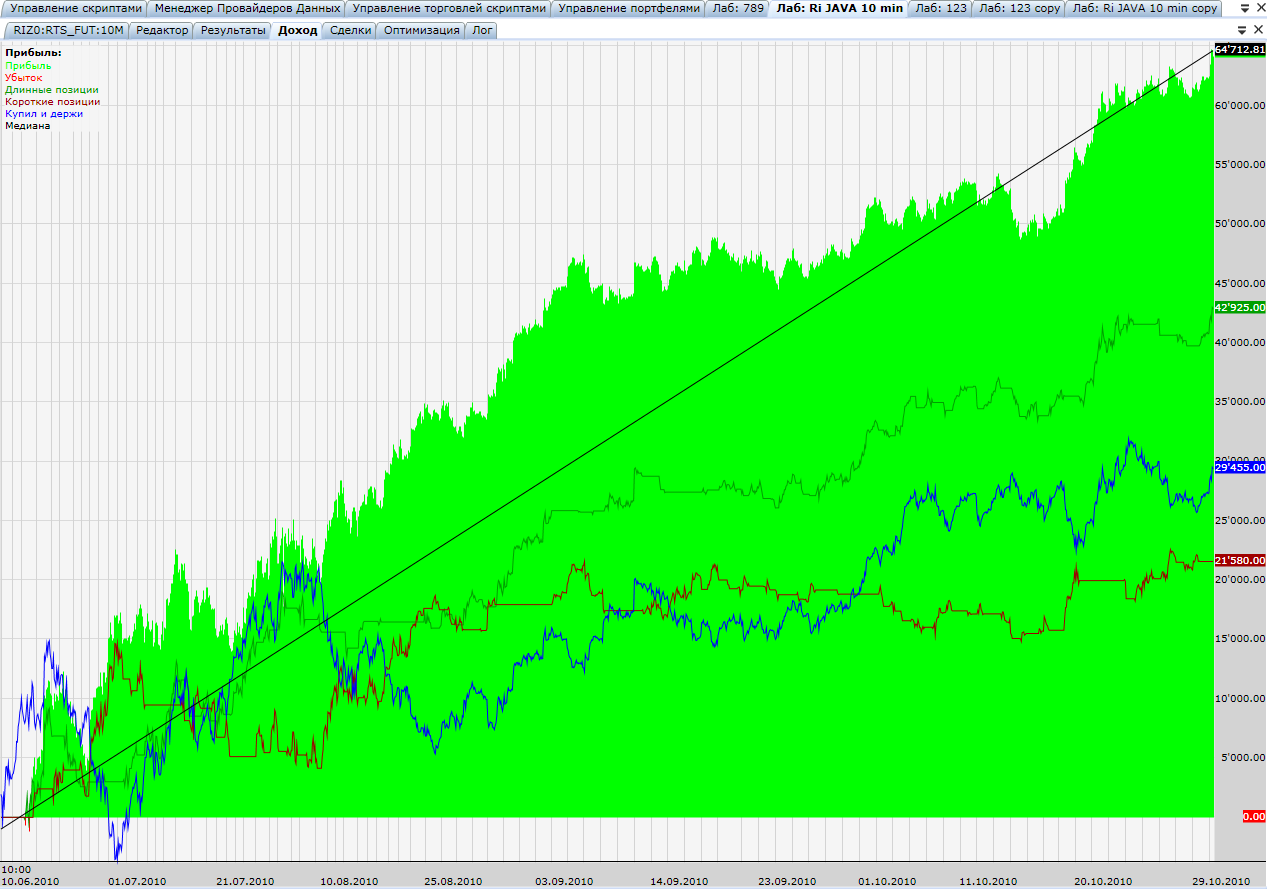This screenshot has height=889, width=1267.
Task: Switch to Управление портфелями tab
Action: tap(629, 8)
